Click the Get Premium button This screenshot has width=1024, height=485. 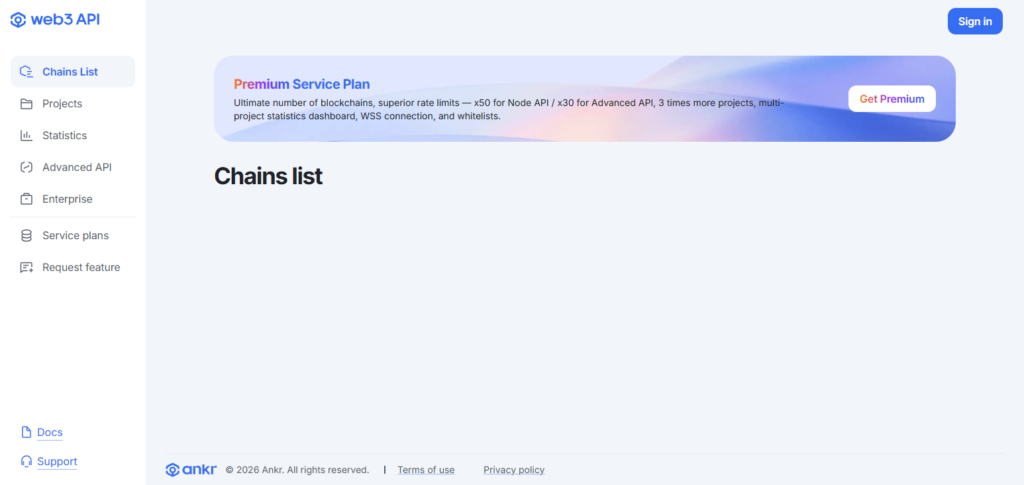(892, 99)
